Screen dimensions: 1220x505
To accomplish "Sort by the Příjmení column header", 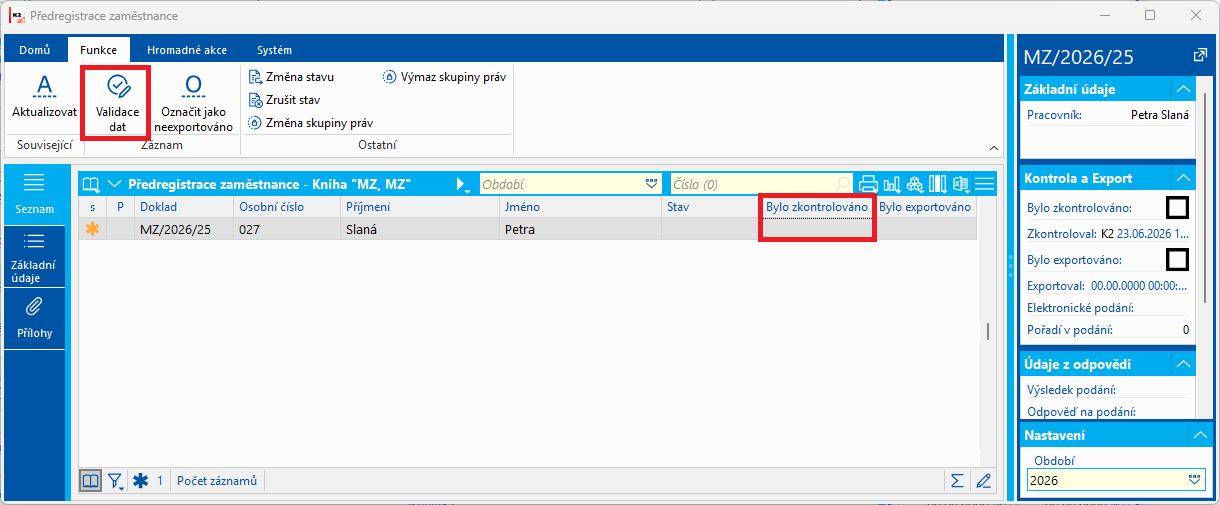I will 420,207.
